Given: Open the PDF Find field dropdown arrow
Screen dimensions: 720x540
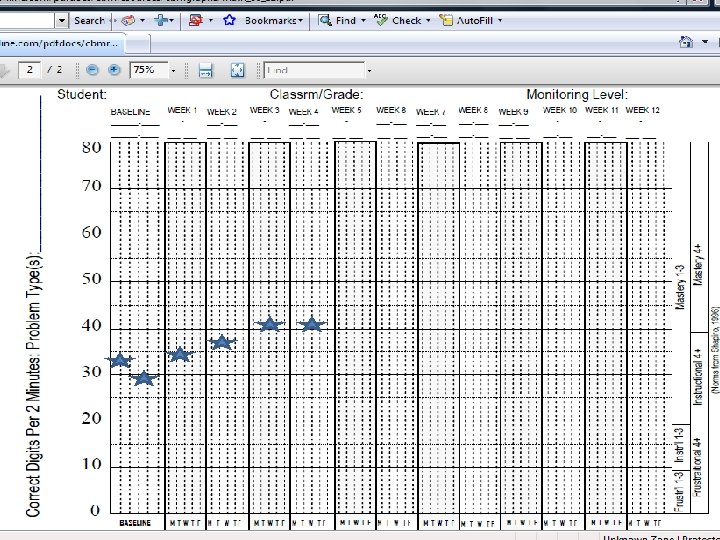Looking at the screenshot, I should 369,71.
